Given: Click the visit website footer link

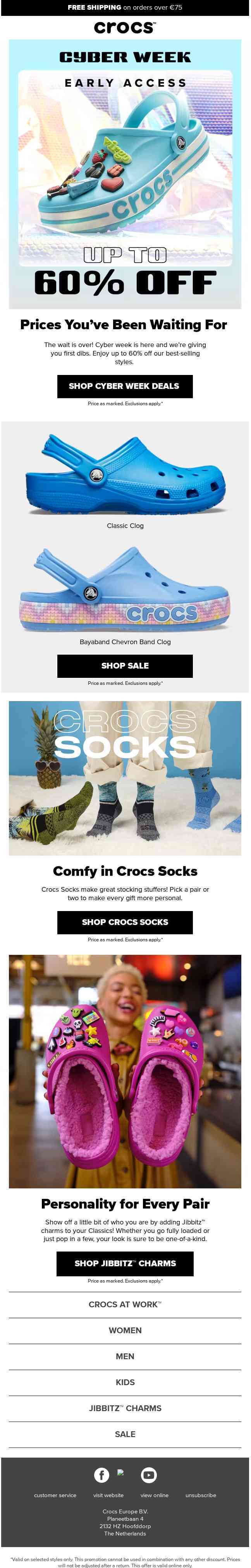Looking at the screenshot, I should [x=108, y=1495].
